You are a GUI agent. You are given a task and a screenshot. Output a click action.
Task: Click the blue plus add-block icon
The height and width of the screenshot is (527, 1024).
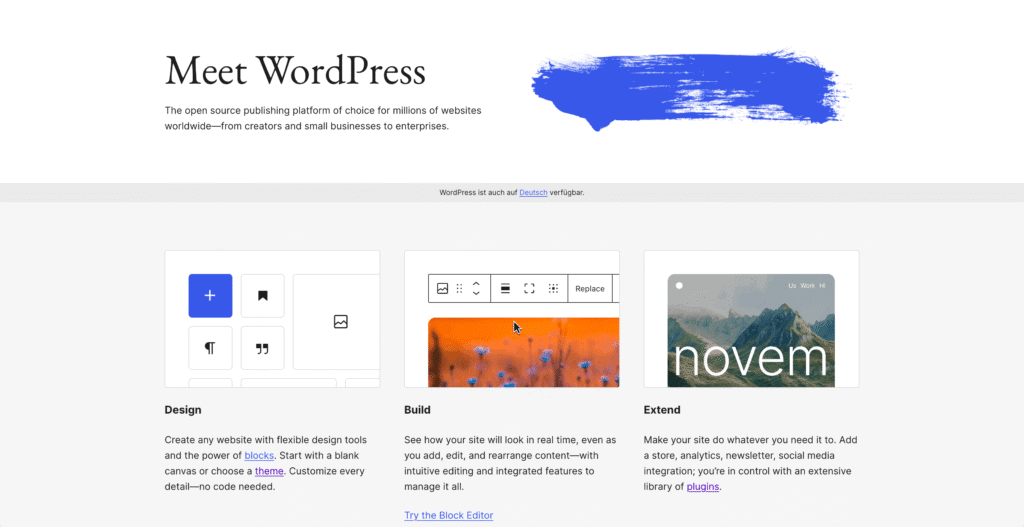pos(210,296)
